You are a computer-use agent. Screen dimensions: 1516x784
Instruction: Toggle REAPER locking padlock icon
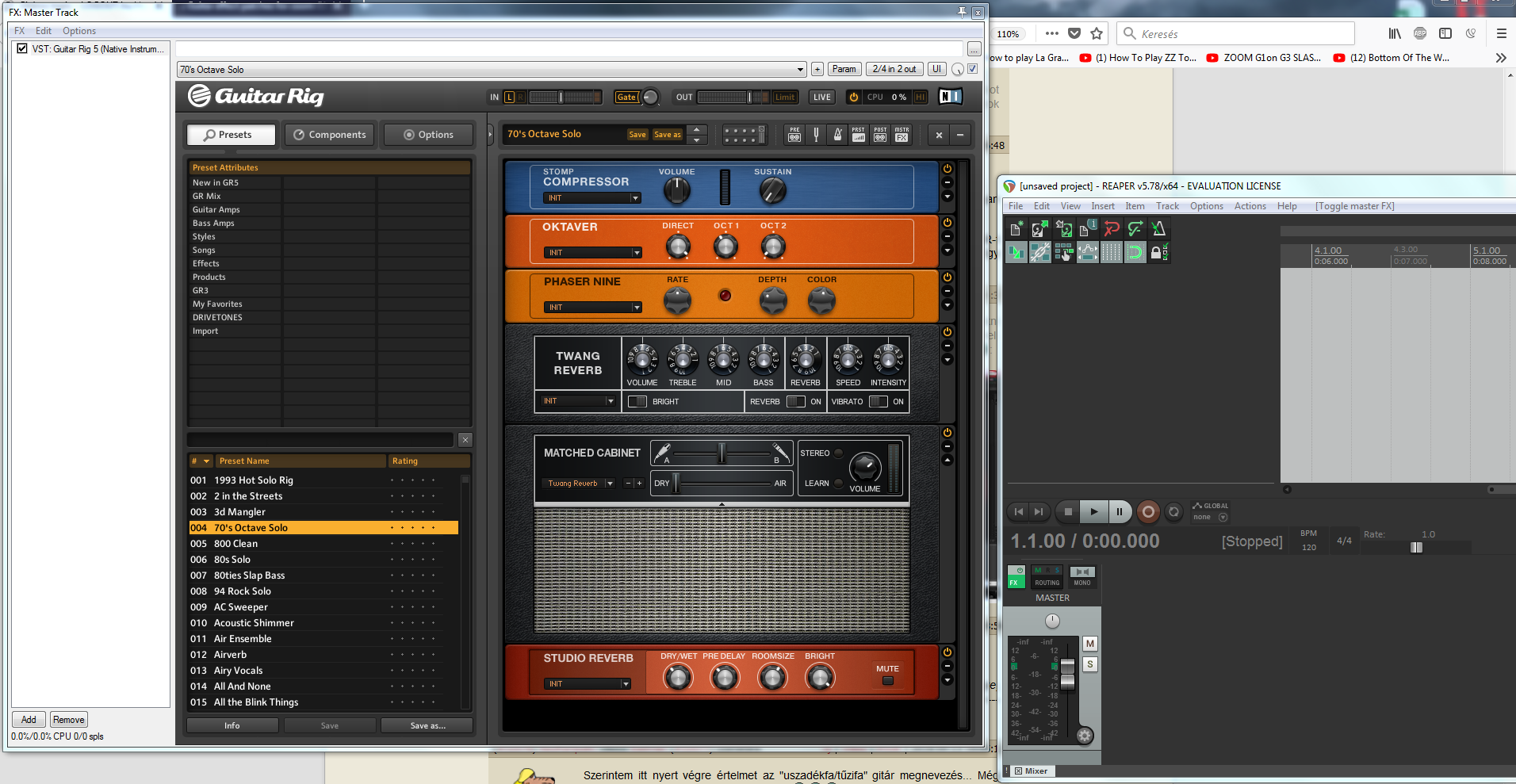[1159, 253]
